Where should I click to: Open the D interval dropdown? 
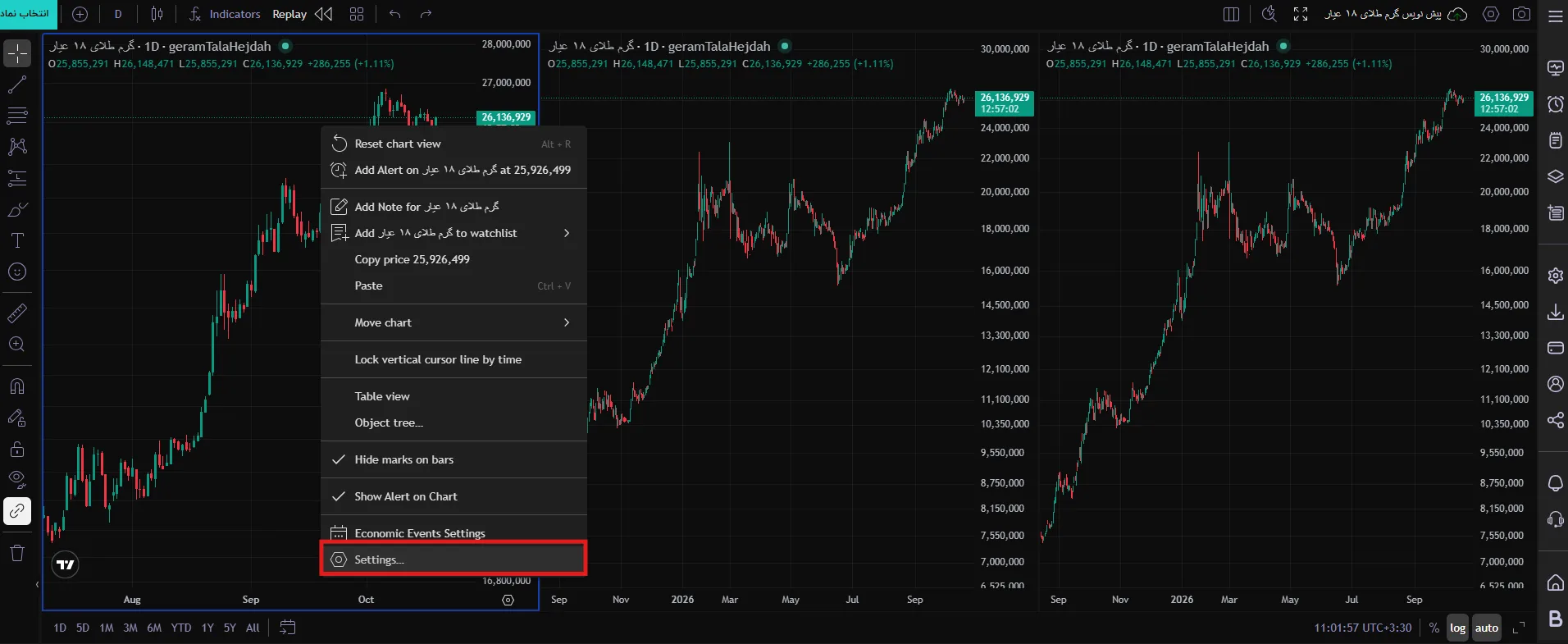click(x=118, y=14)
